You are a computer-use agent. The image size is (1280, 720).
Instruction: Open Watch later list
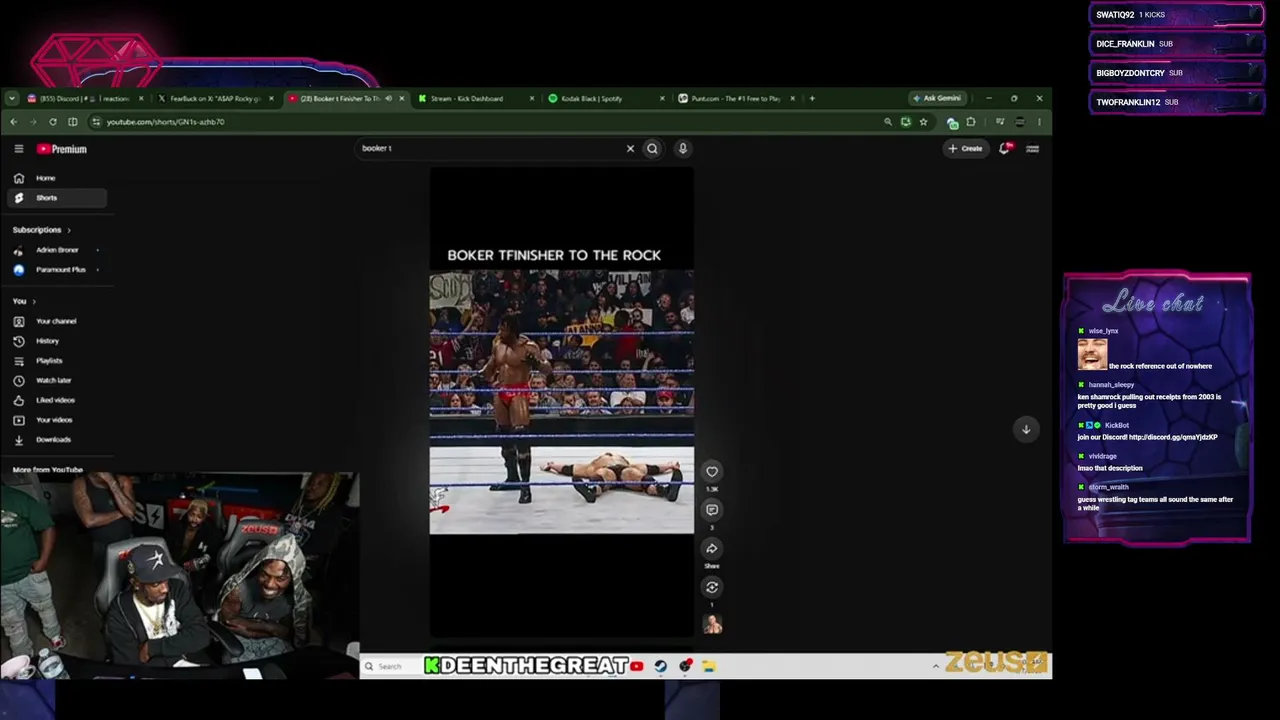[x=57, y=381]
